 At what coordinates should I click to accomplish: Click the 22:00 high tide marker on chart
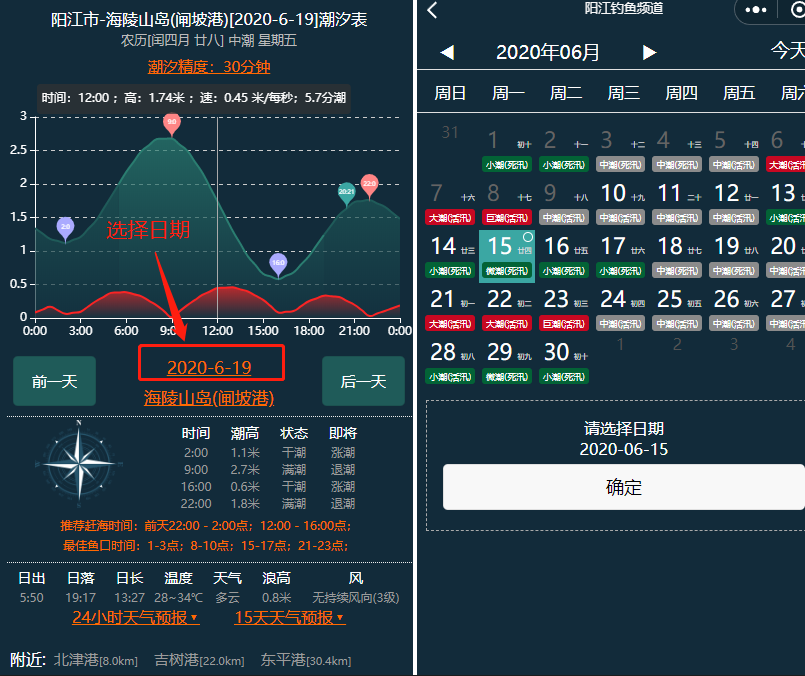coord(369,185)
